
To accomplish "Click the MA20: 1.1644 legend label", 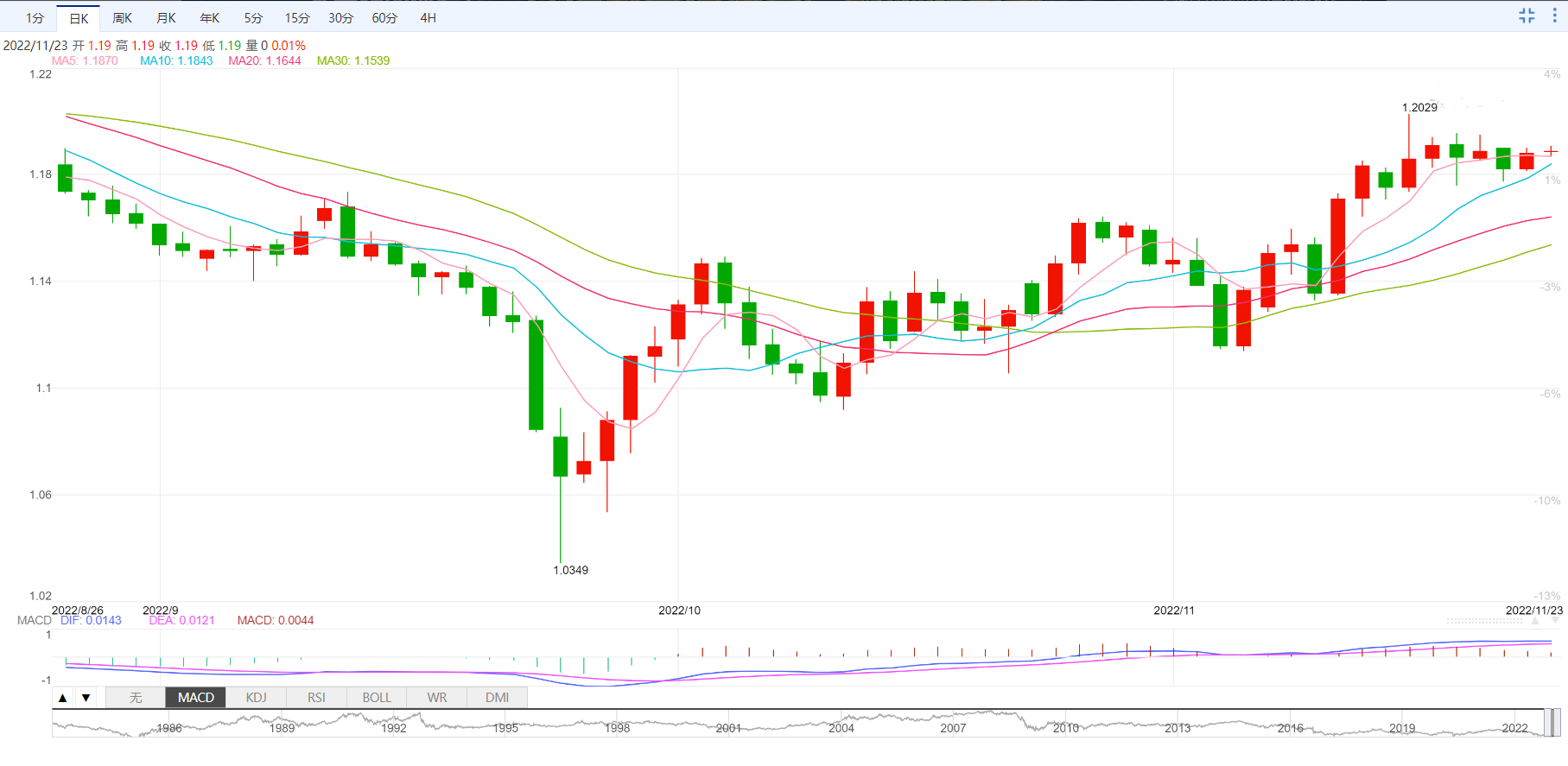I will (x=265, y=61).
